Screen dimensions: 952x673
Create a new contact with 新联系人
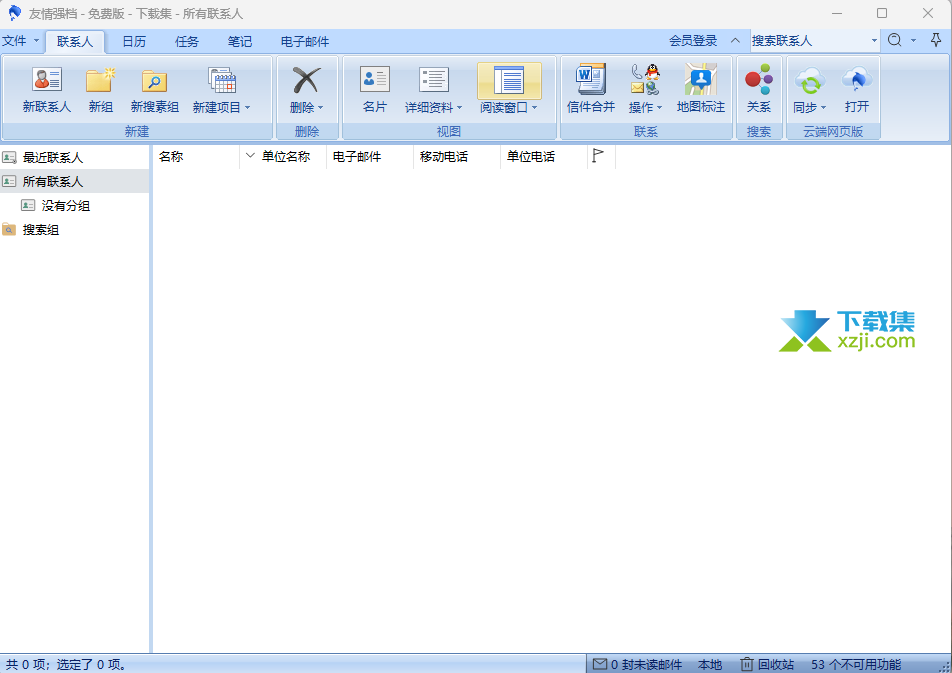click(47, 90)
